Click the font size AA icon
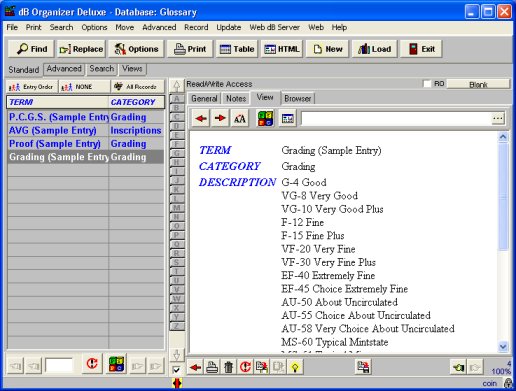 point(239,118)
